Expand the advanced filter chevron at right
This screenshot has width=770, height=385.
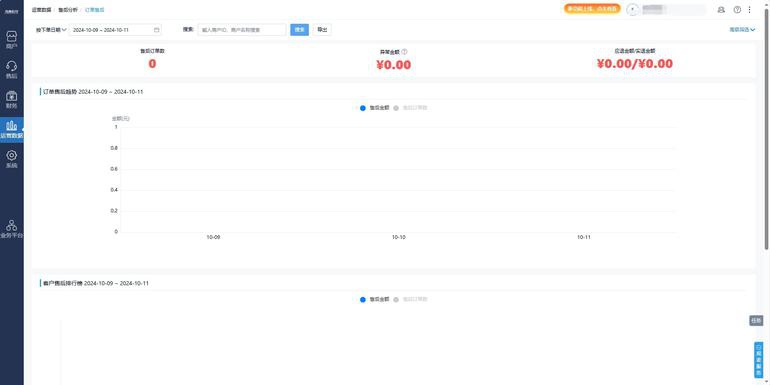click(x=742, y=30)
